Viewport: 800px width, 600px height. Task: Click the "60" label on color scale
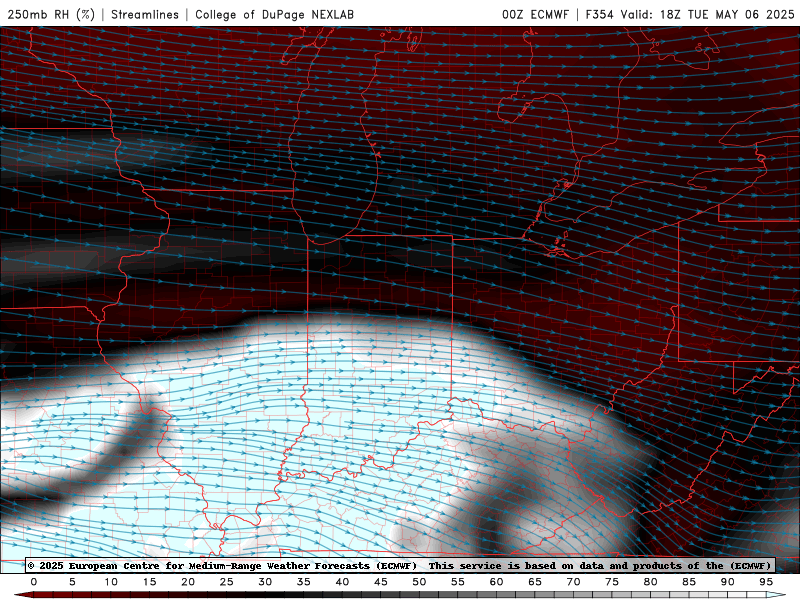click(496, 582)
